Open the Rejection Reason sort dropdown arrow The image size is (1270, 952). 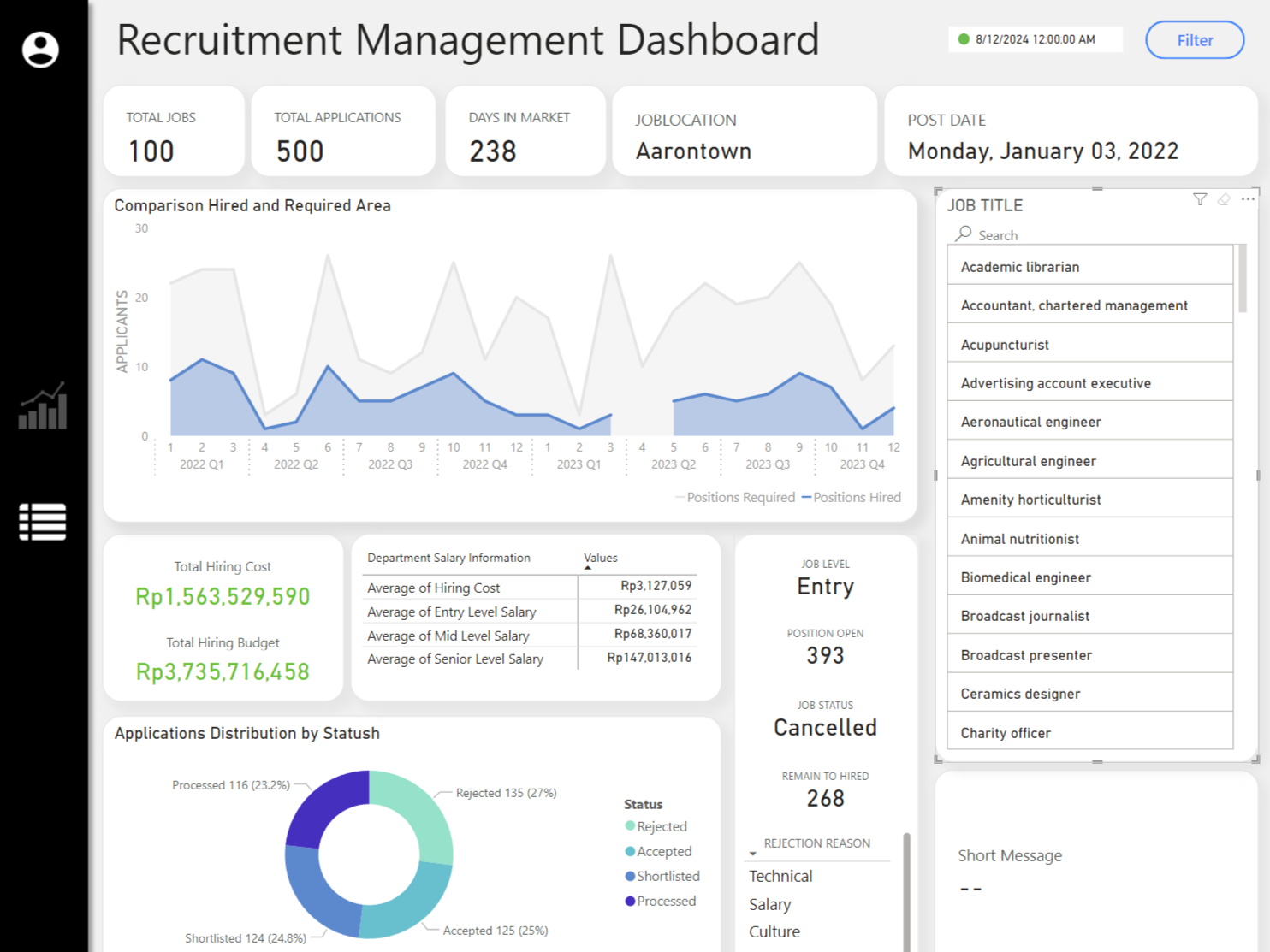[753, 854]
